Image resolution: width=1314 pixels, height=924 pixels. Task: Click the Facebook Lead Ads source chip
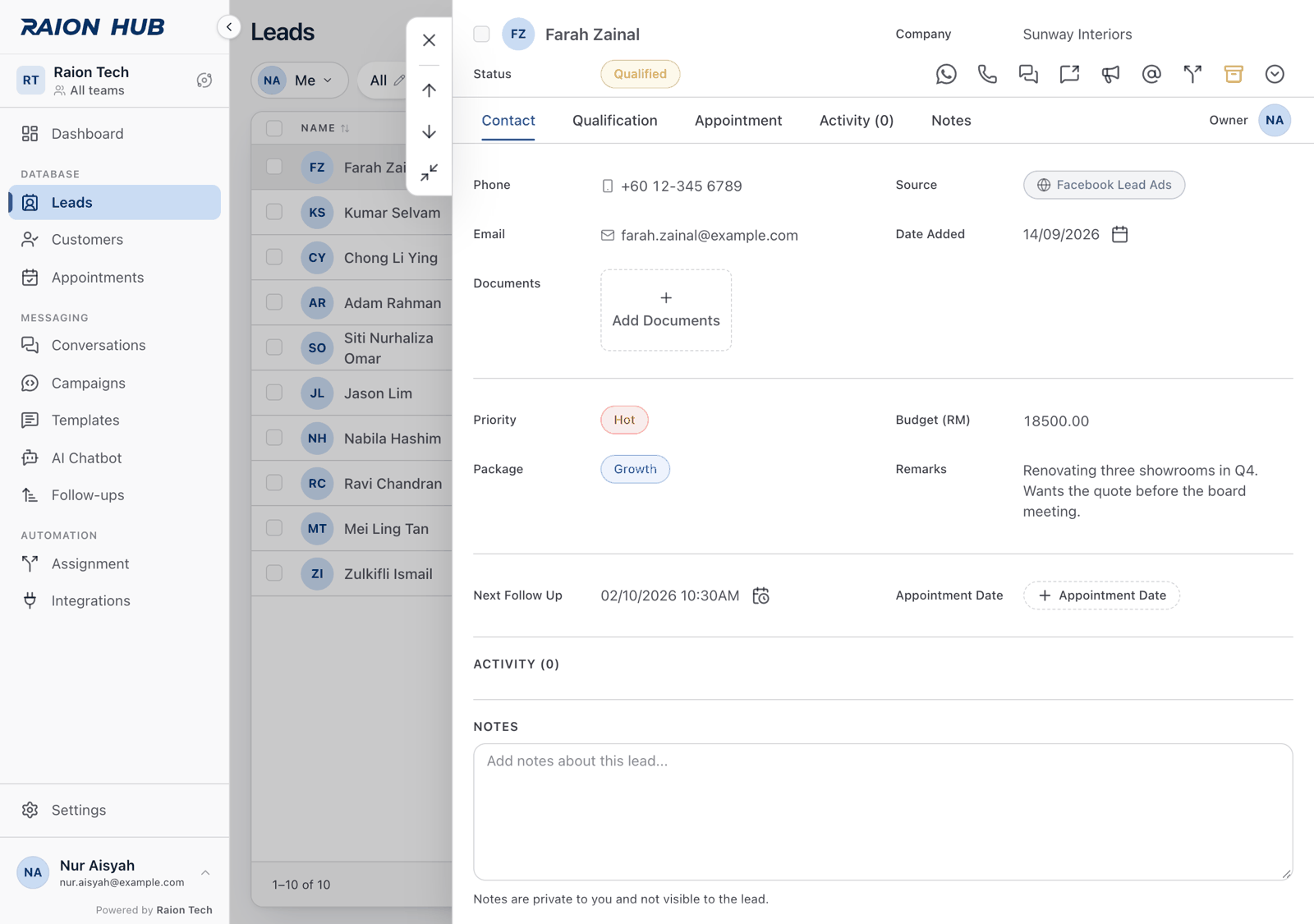(1104, 185)
